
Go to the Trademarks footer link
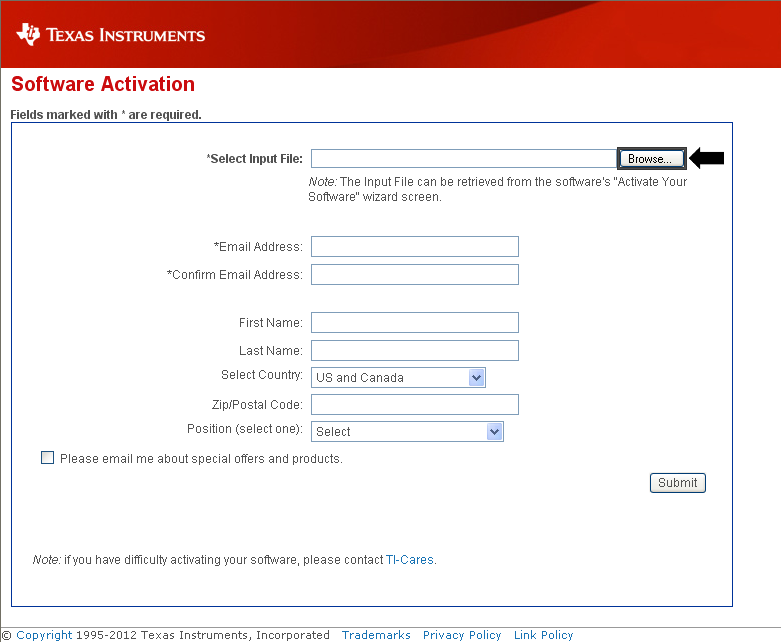pos(376,635)
